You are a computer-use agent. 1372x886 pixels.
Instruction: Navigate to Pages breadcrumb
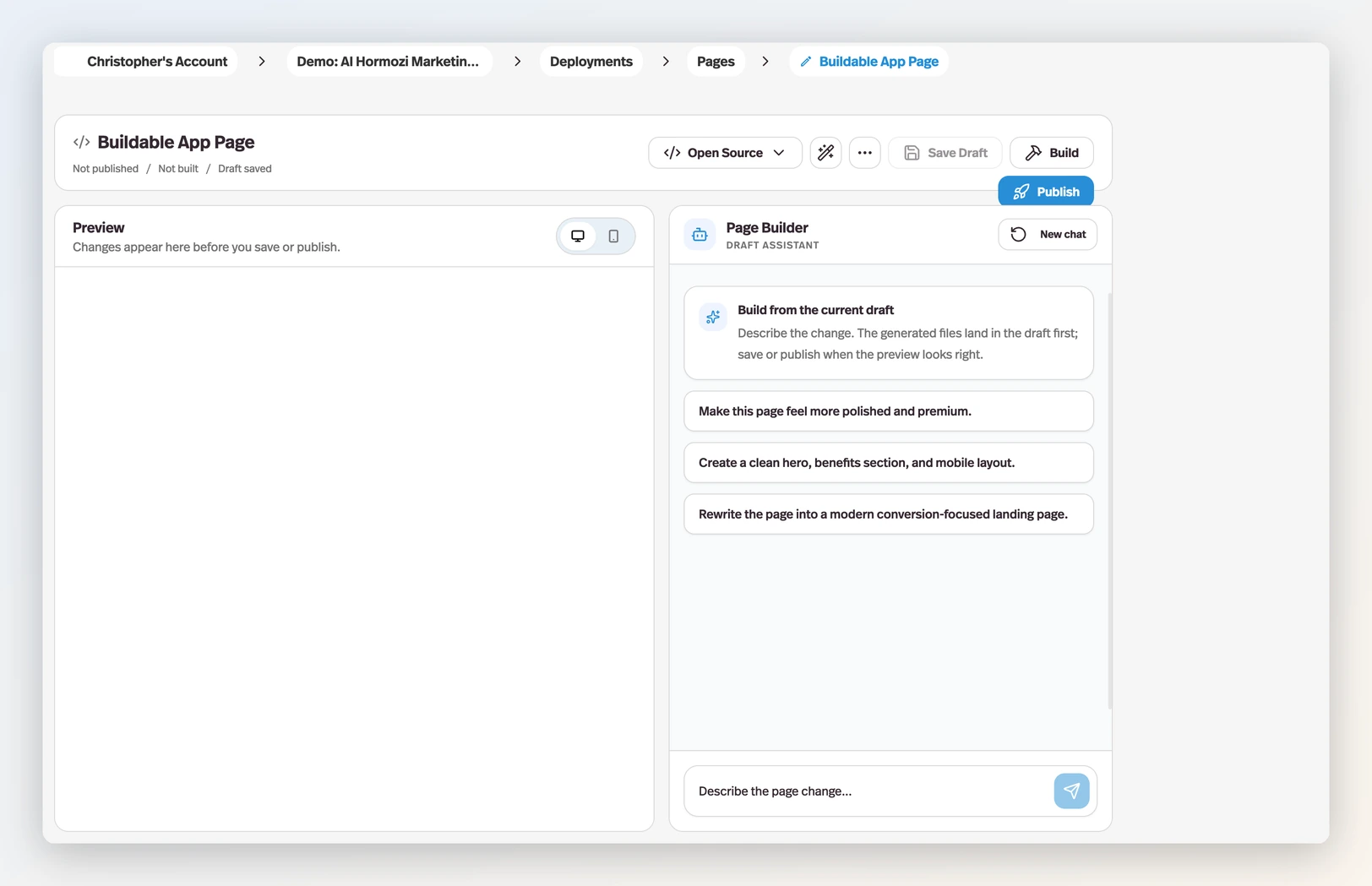coord(716,62)
